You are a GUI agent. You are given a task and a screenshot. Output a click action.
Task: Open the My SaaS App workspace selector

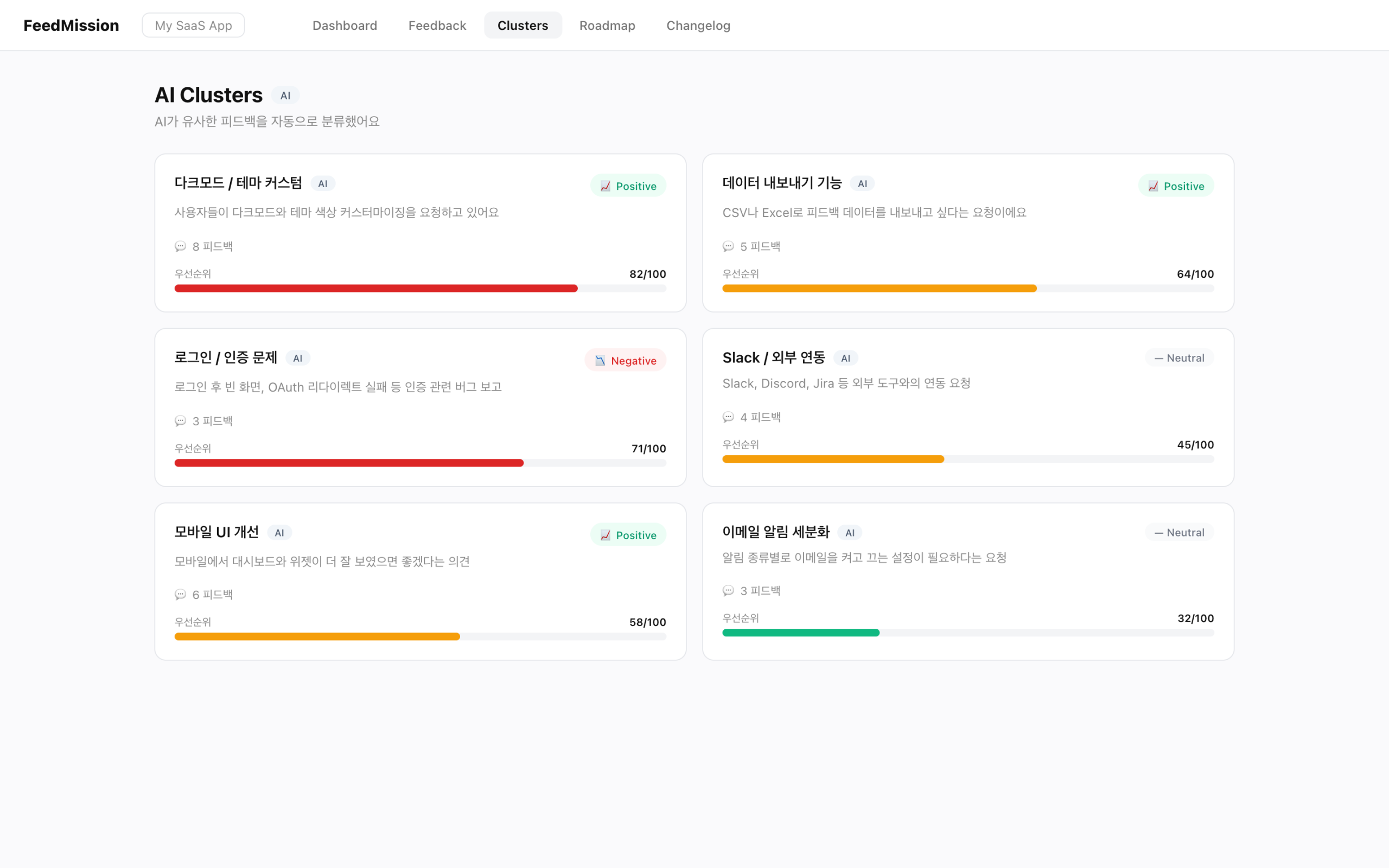click(x=193, y=25)
